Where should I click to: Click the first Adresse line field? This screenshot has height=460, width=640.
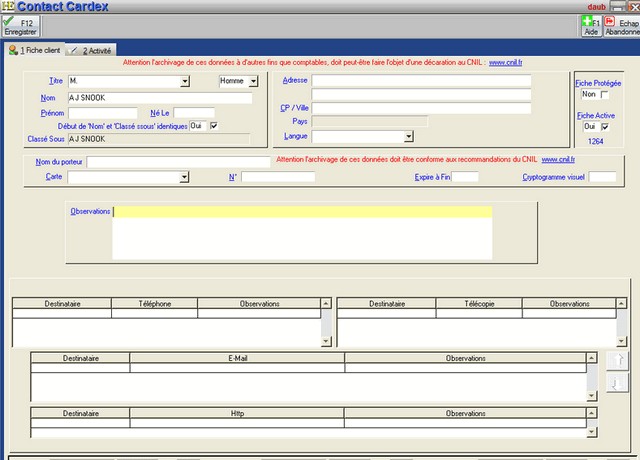pyautogui.click(x=421, y=80)
